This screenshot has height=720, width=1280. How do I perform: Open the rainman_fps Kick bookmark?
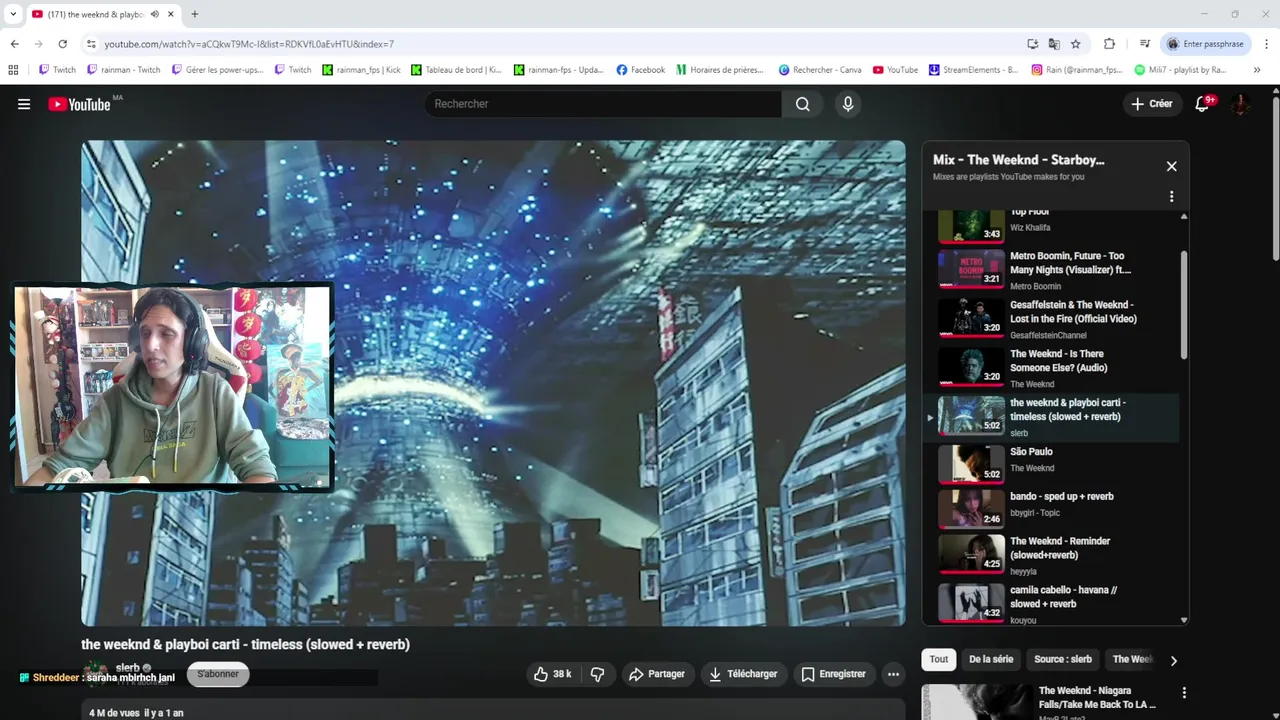click(361, 70)
